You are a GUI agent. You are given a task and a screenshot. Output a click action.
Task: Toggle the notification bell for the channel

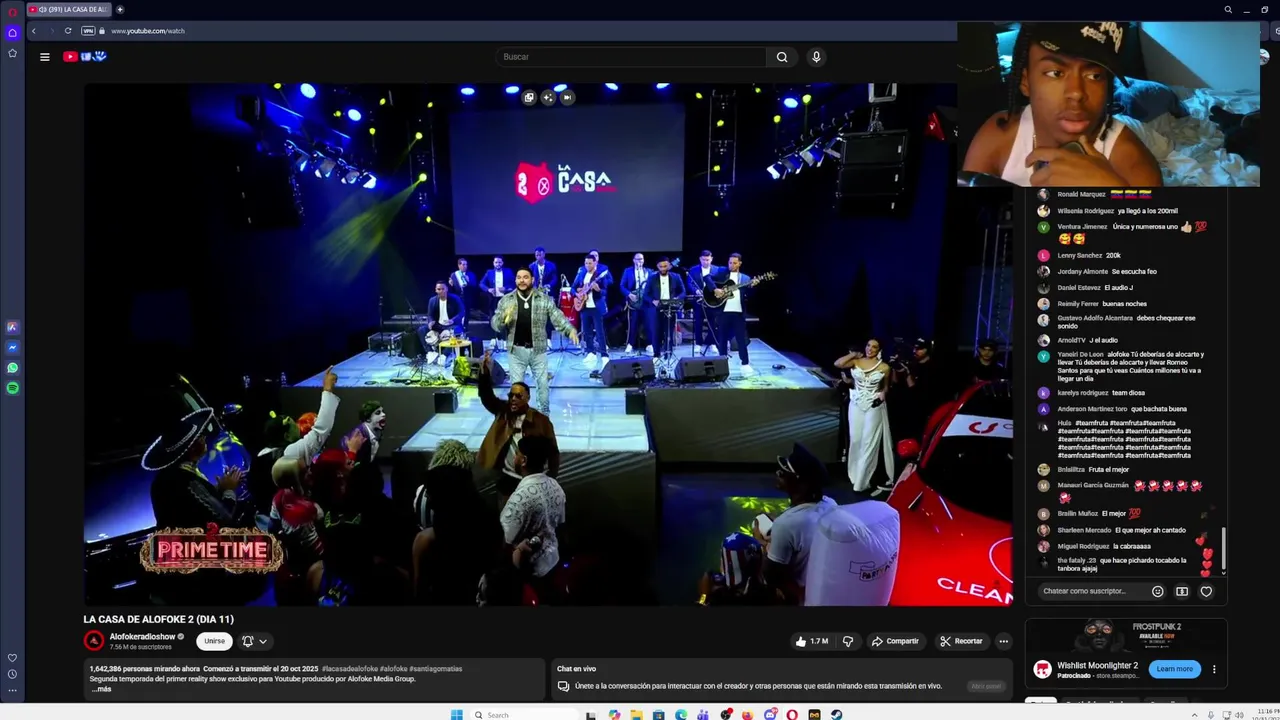[x=248, y=641]
